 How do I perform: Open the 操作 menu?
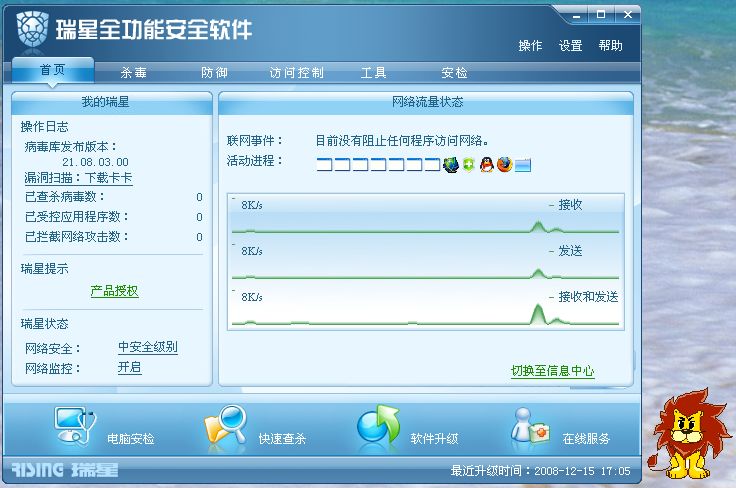click(x=530, y=46)
